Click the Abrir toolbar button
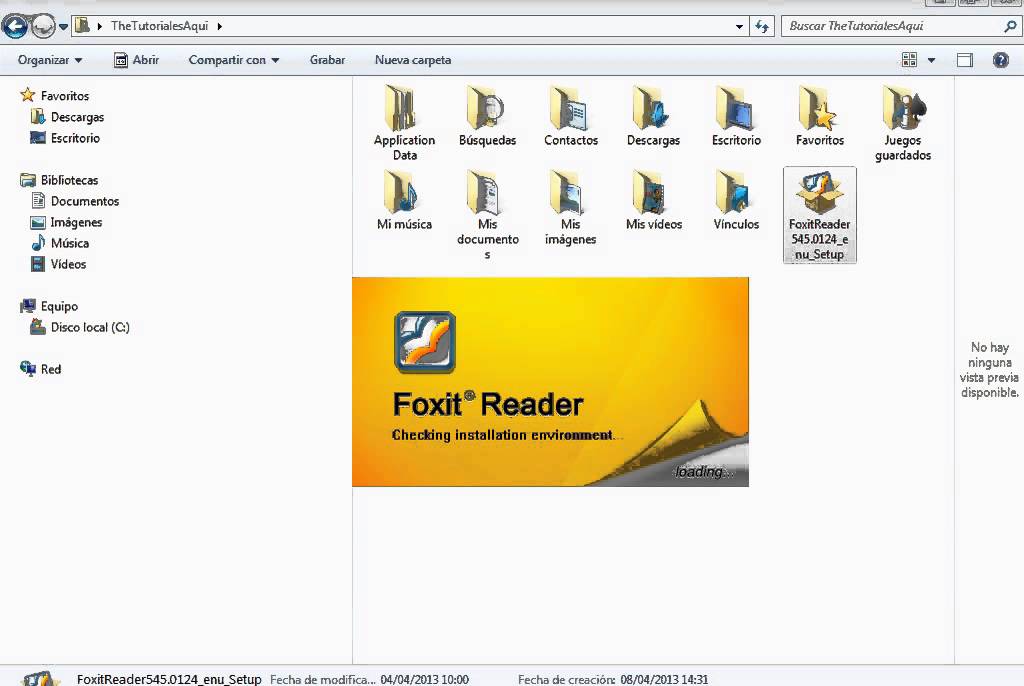The height and width of the screenshot is (686, 1024). click(136, 60)
